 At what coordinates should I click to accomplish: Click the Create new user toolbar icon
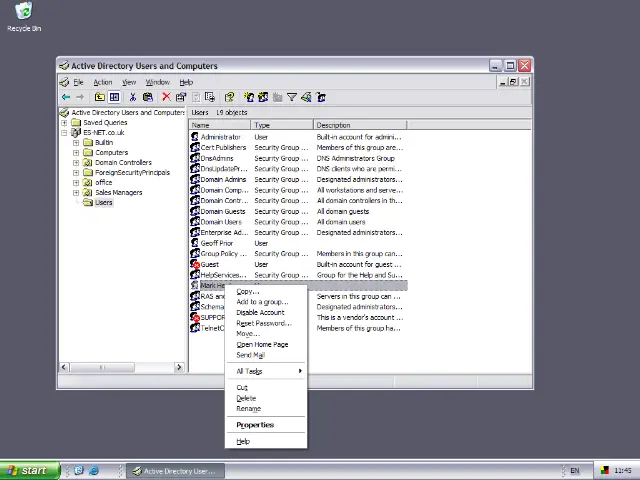(249, 97)
